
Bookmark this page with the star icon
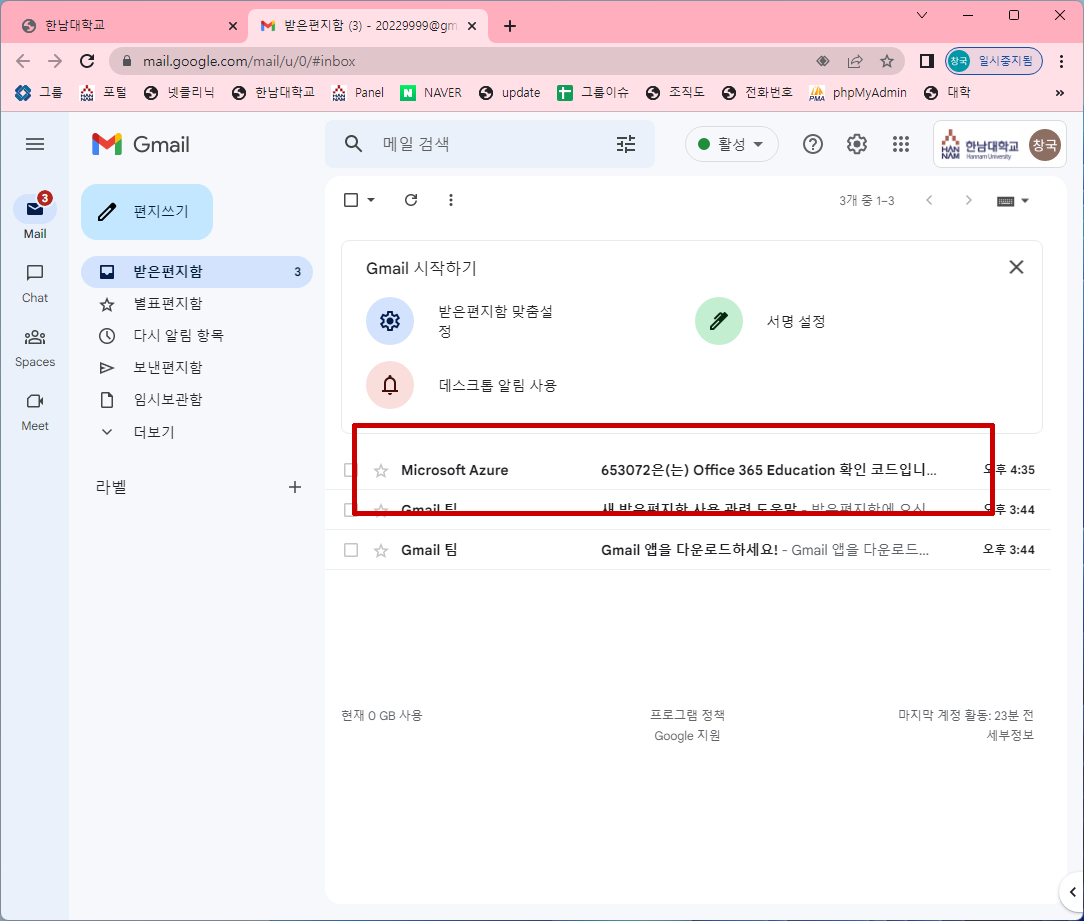pyautogui.click(x=887, y=61)
